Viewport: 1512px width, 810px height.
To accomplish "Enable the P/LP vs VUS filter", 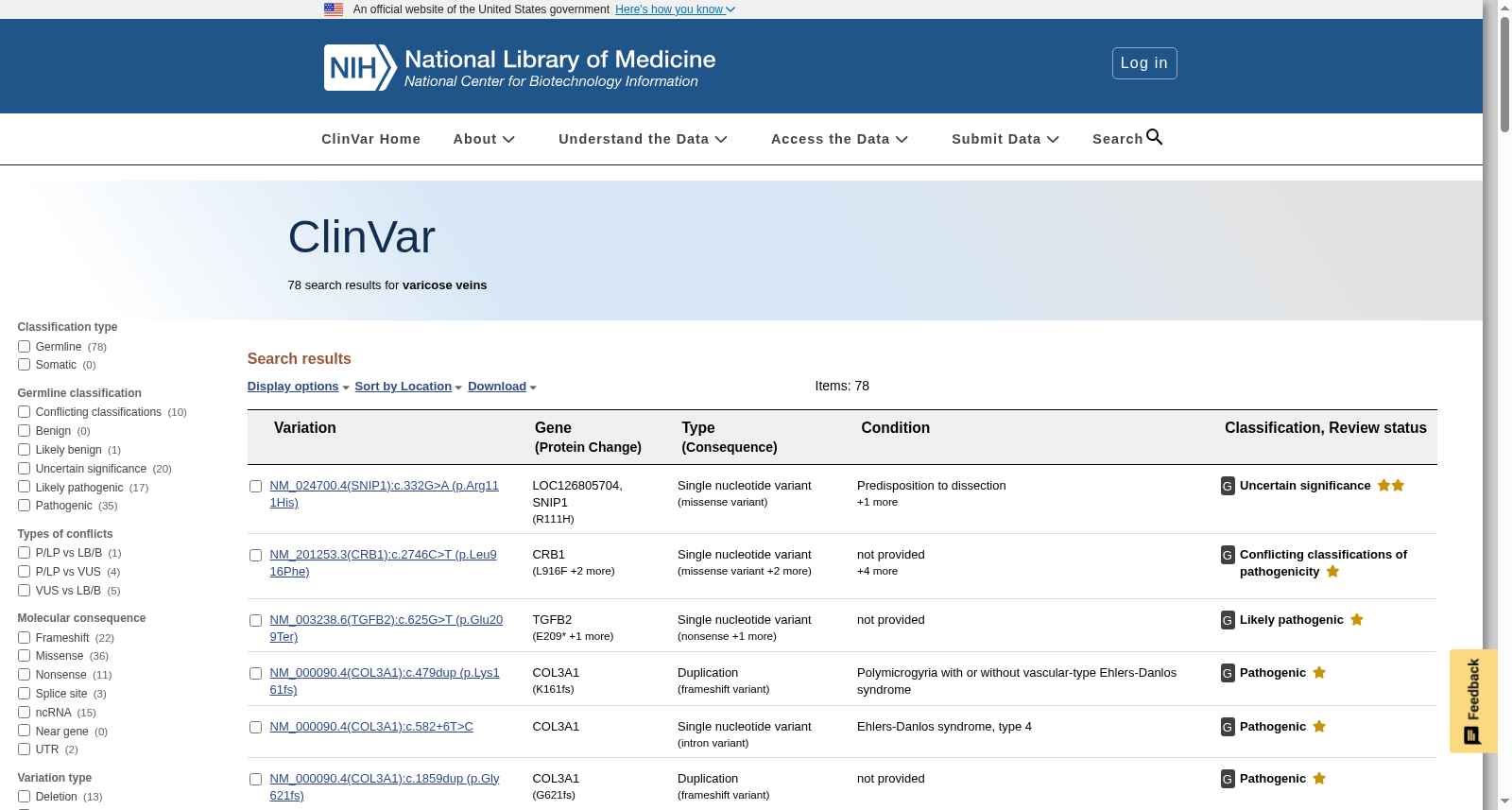I will [x=24, y=572].
